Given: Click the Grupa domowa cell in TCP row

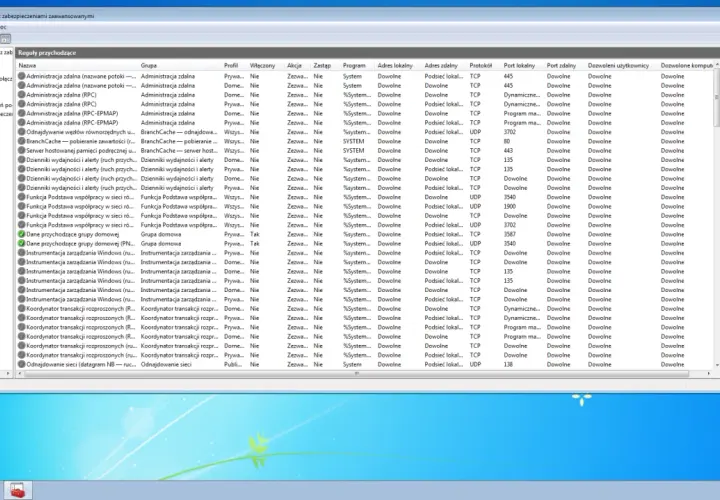Looking at the screenshot, I should (161, 234).
